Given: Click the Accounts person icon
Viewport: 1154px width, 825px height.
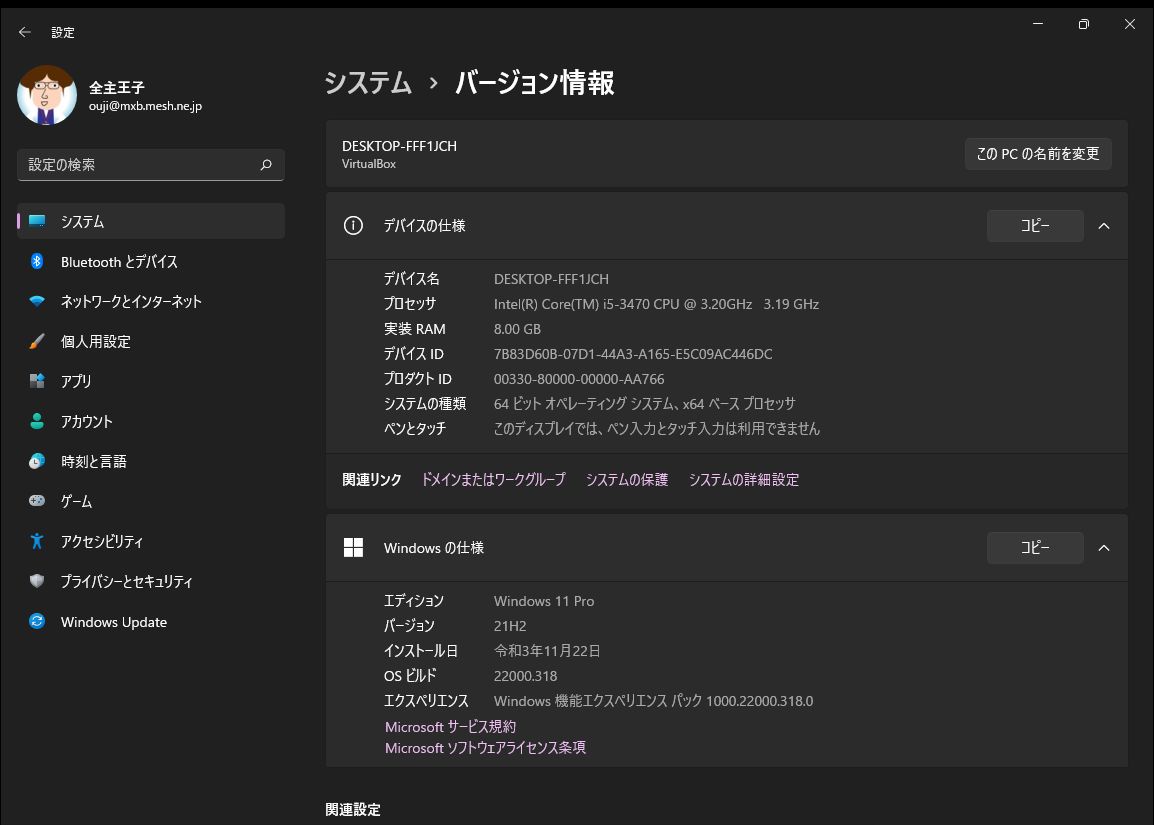Looking at the screenshot, I should 37,421.
